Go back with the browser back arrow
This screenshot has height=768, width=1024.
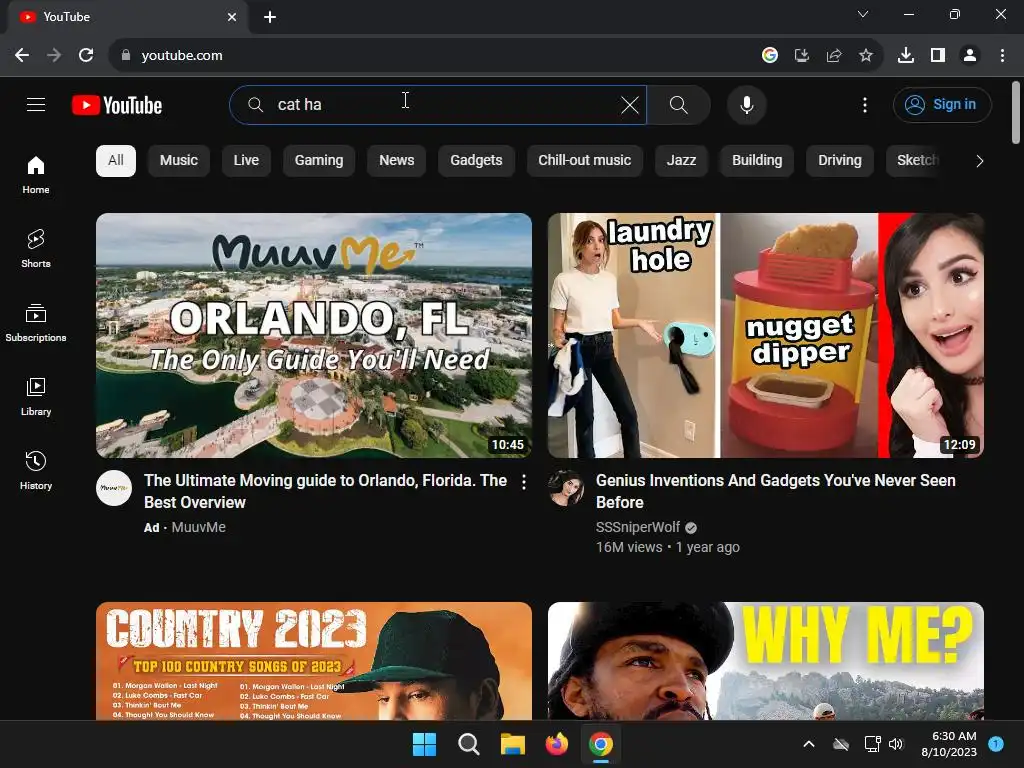[x=22, y=56]
